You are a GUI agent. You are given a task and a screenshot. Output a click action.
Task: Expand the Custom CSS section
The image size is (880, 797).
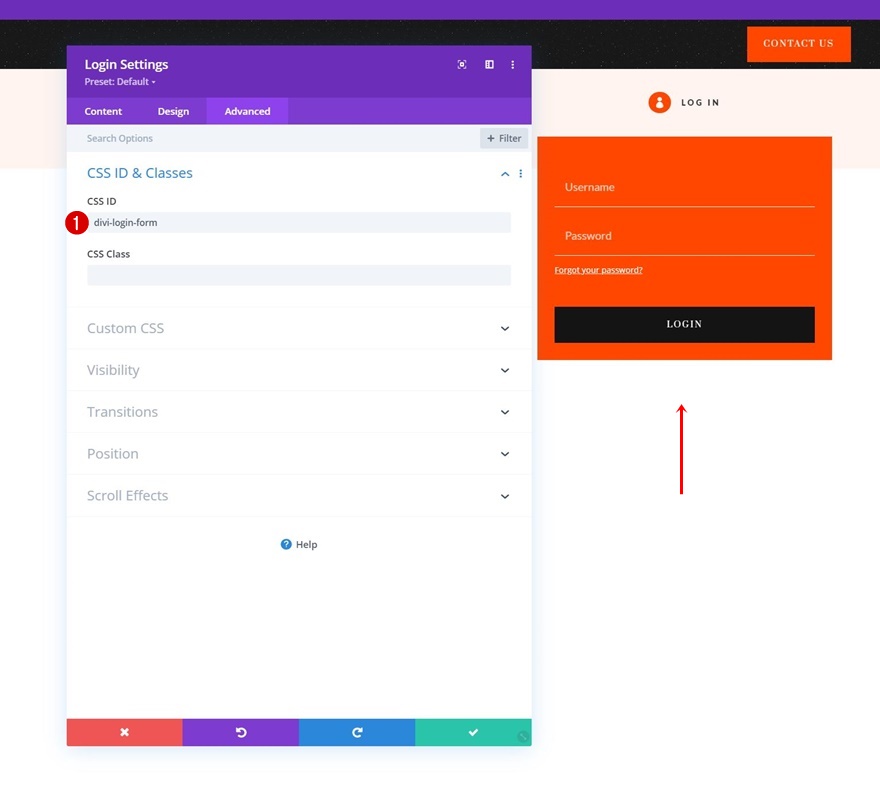[299, 328]
